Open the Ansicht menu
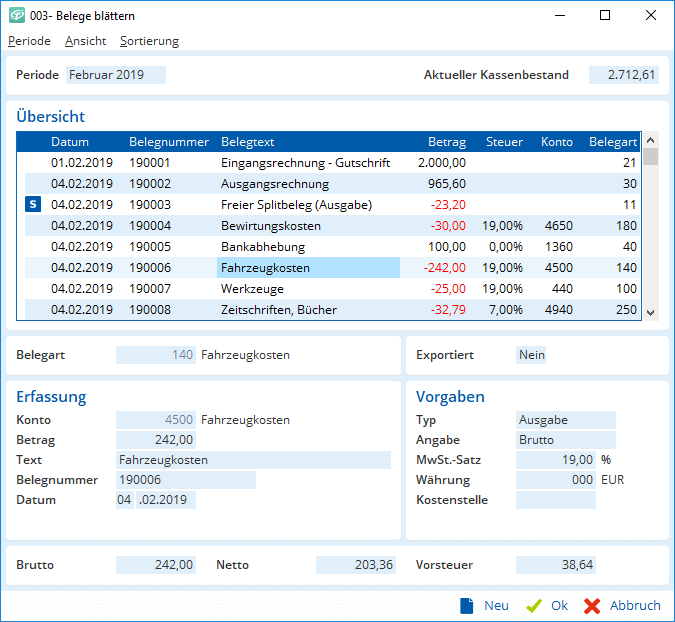The width and height of the screenshot is (675, 622). pyautogui.click(x=85, y=41)
